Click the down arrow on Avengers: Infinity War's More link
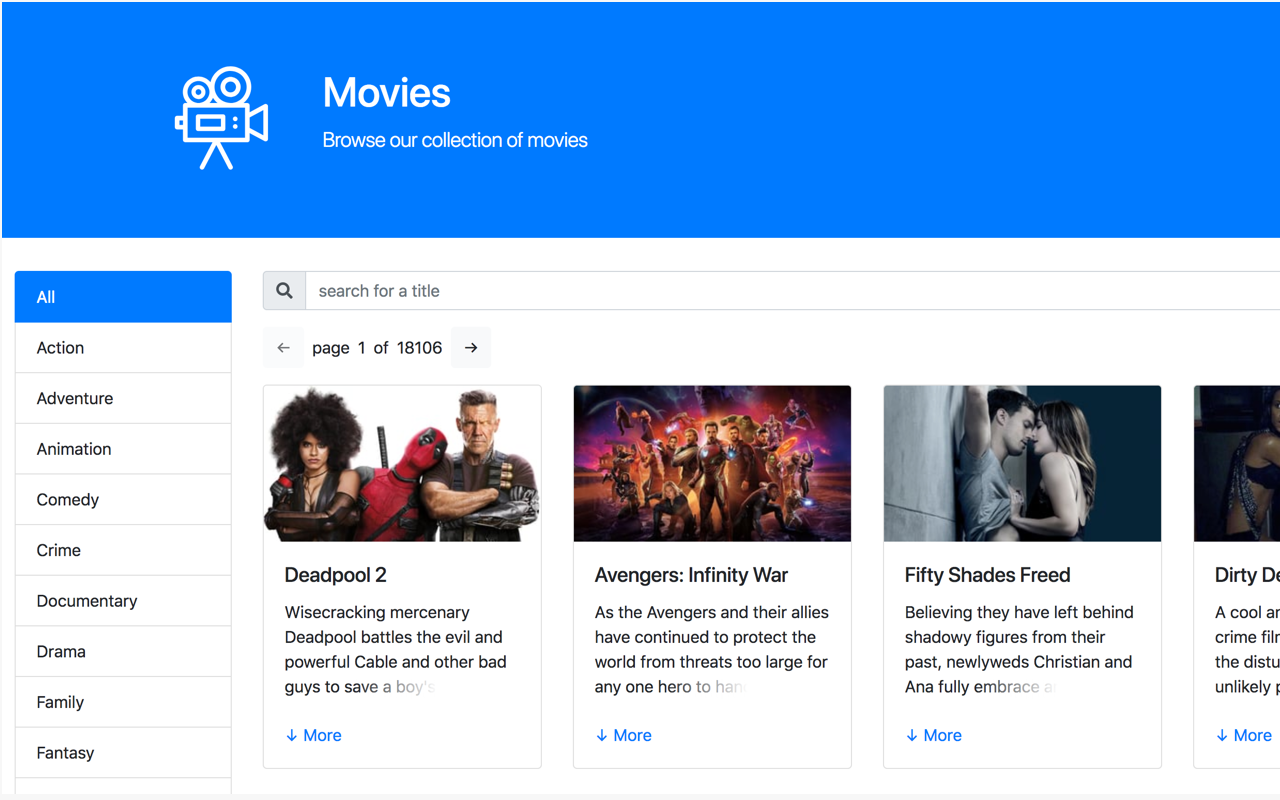Image resolution: width=1280 pixels, height=800 pixels. (x=600, y=735)
